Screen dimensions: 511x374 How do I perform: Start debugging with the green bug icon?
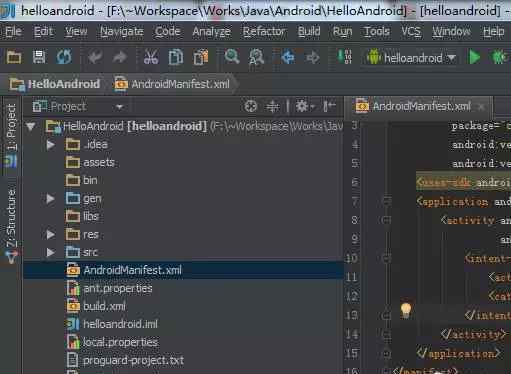(499, 57)
